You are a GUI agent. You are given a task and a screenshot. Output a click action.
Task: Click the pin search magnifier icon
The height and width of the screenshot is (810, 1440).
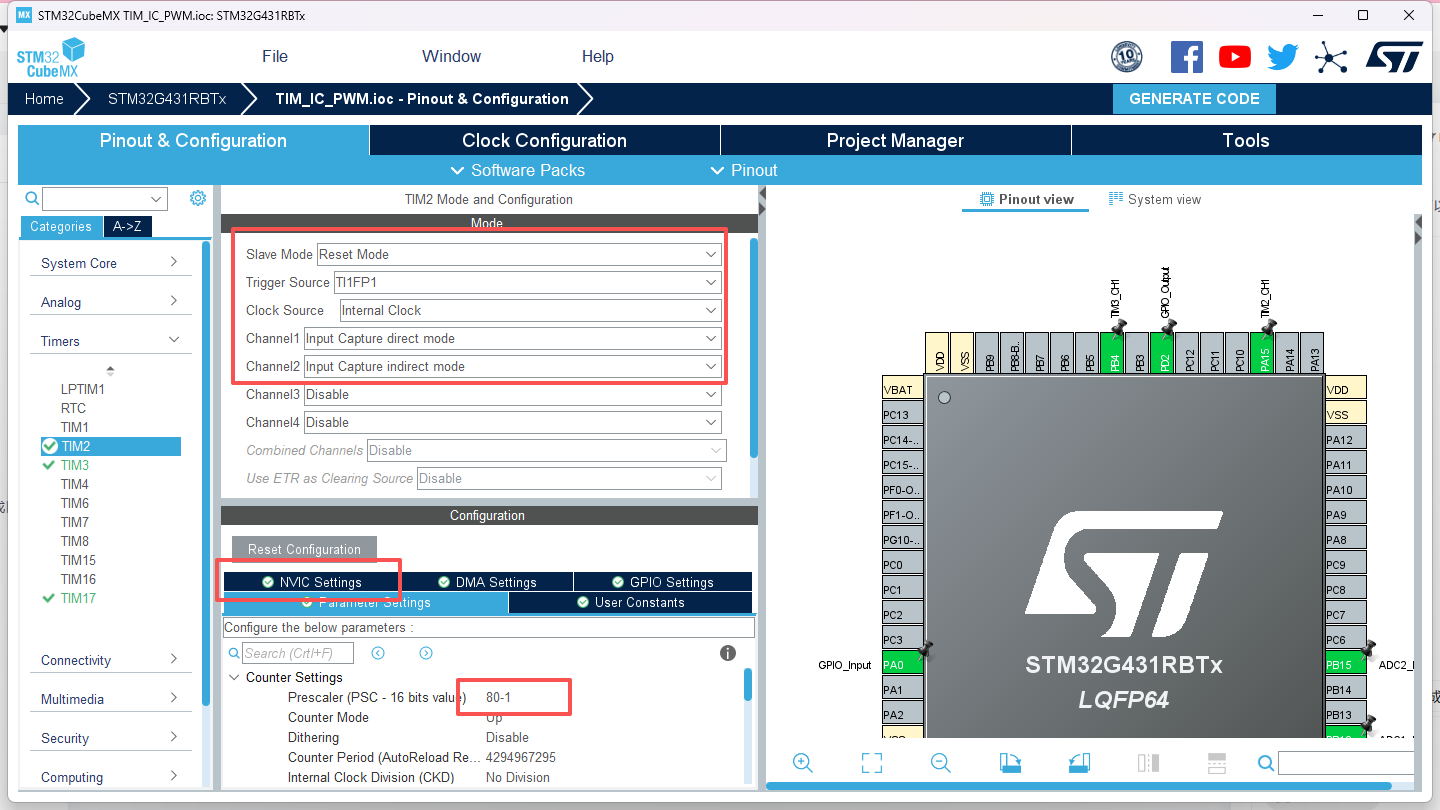point(1266,764)
